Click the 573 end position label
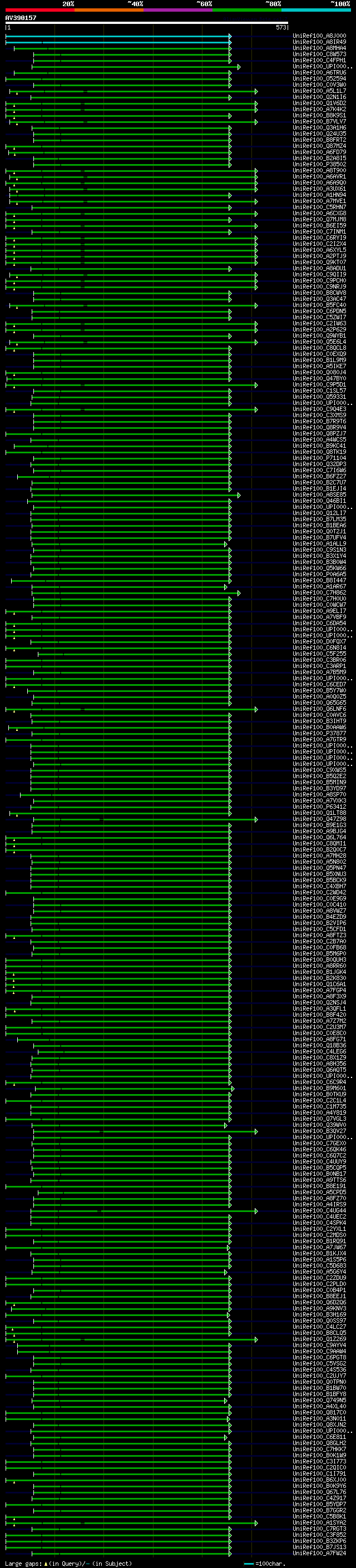 tap(280, 28)
